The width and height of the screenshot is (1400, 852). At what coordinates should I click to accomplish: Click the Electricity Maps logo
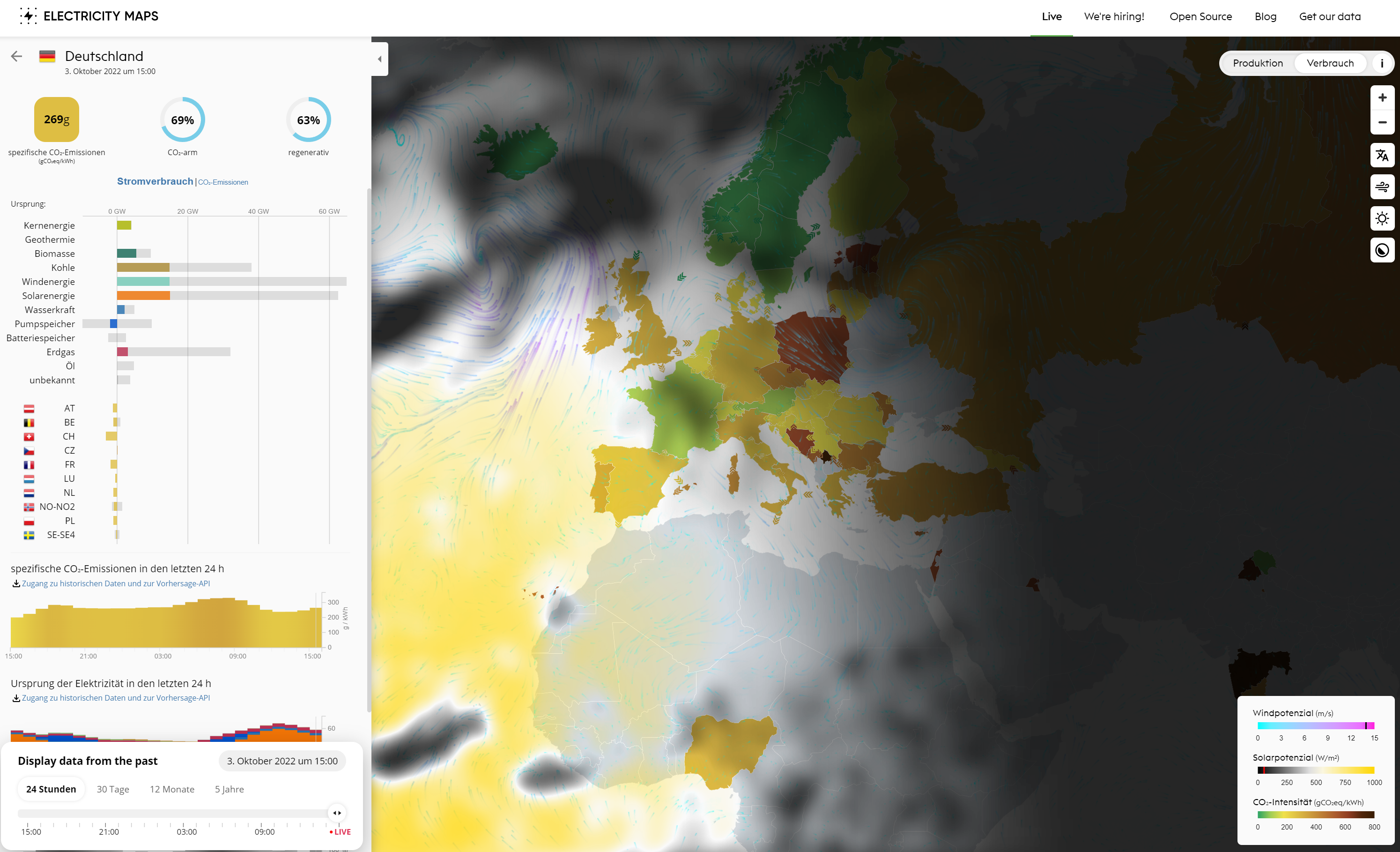coord(89,16)
